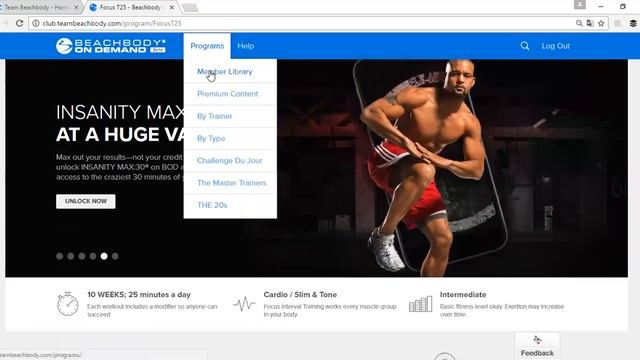Restore down the browser window

[x=623, y=6]
